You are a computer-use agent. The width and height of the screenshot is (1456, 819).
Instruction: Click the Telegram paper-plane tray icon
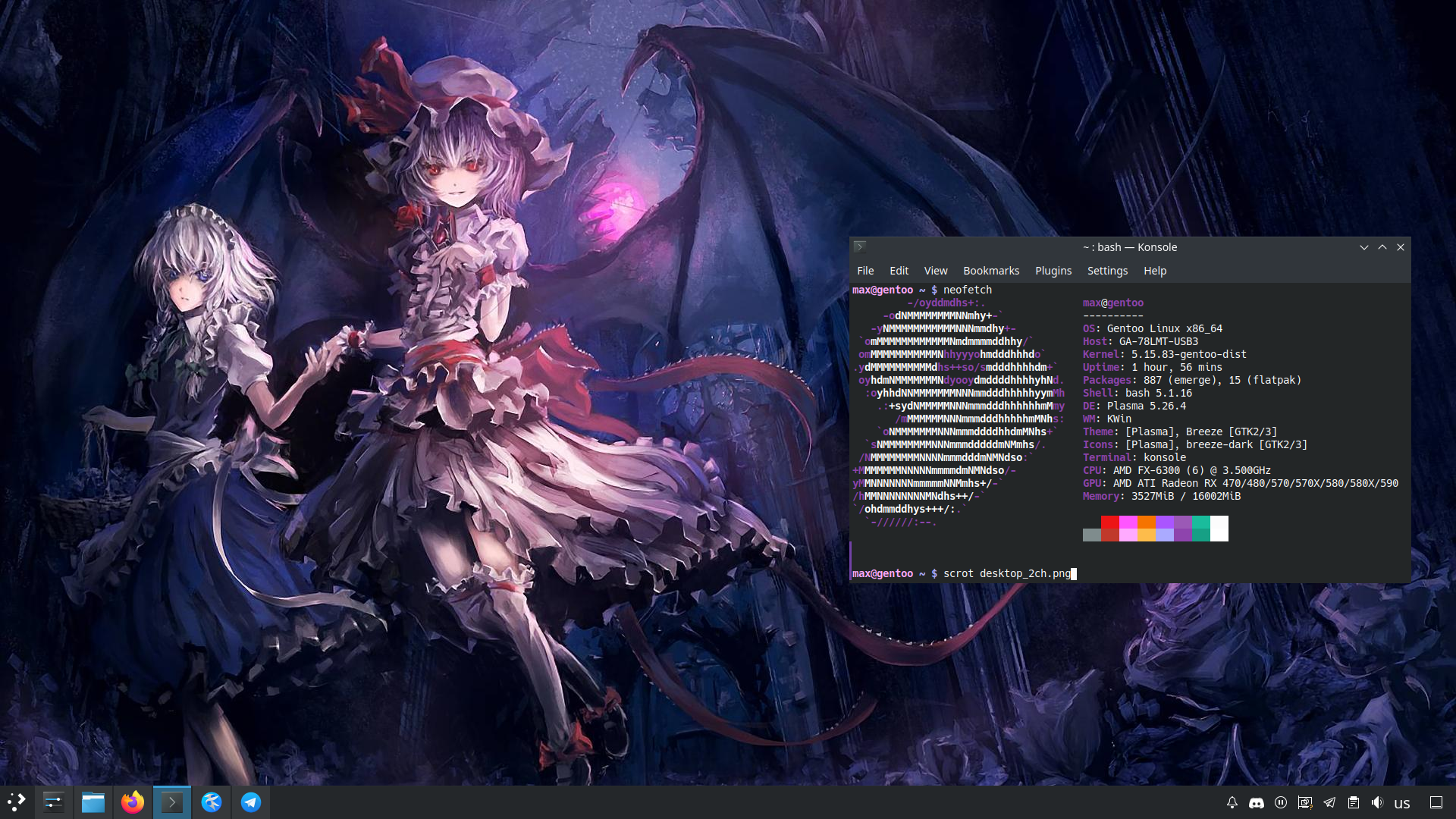(1329, 802)
